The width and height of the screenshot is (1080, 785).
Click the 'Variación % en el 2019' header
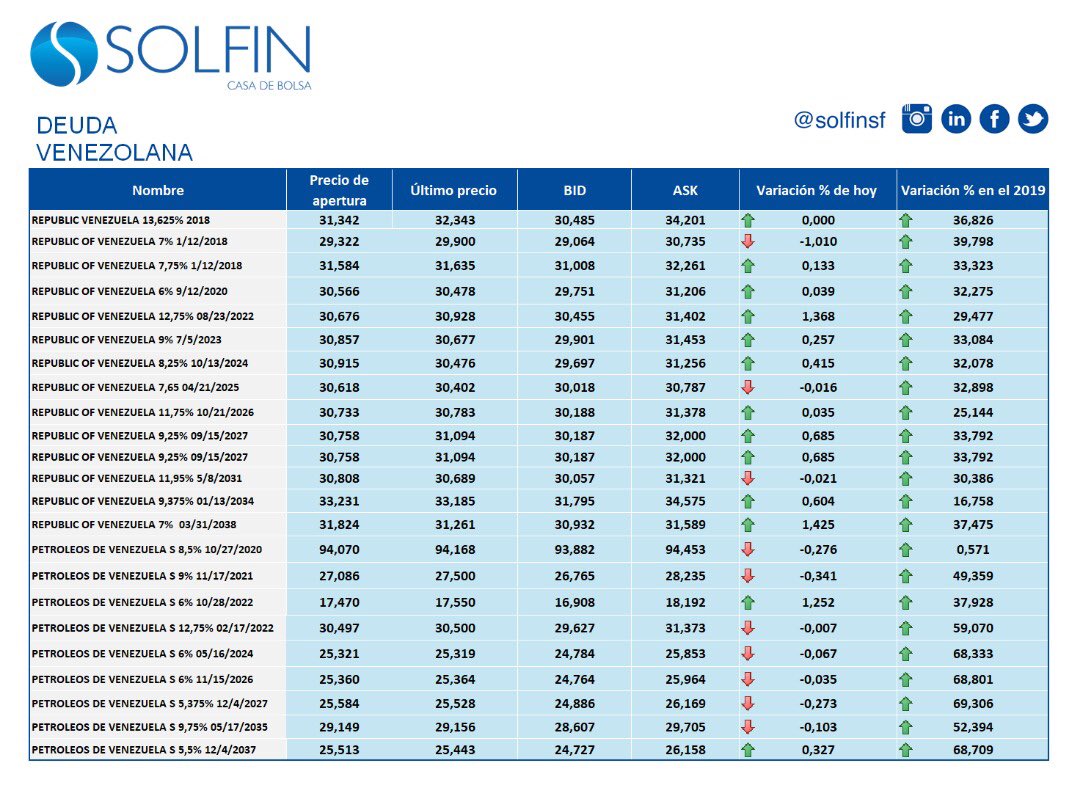click(x=973, y=190)
